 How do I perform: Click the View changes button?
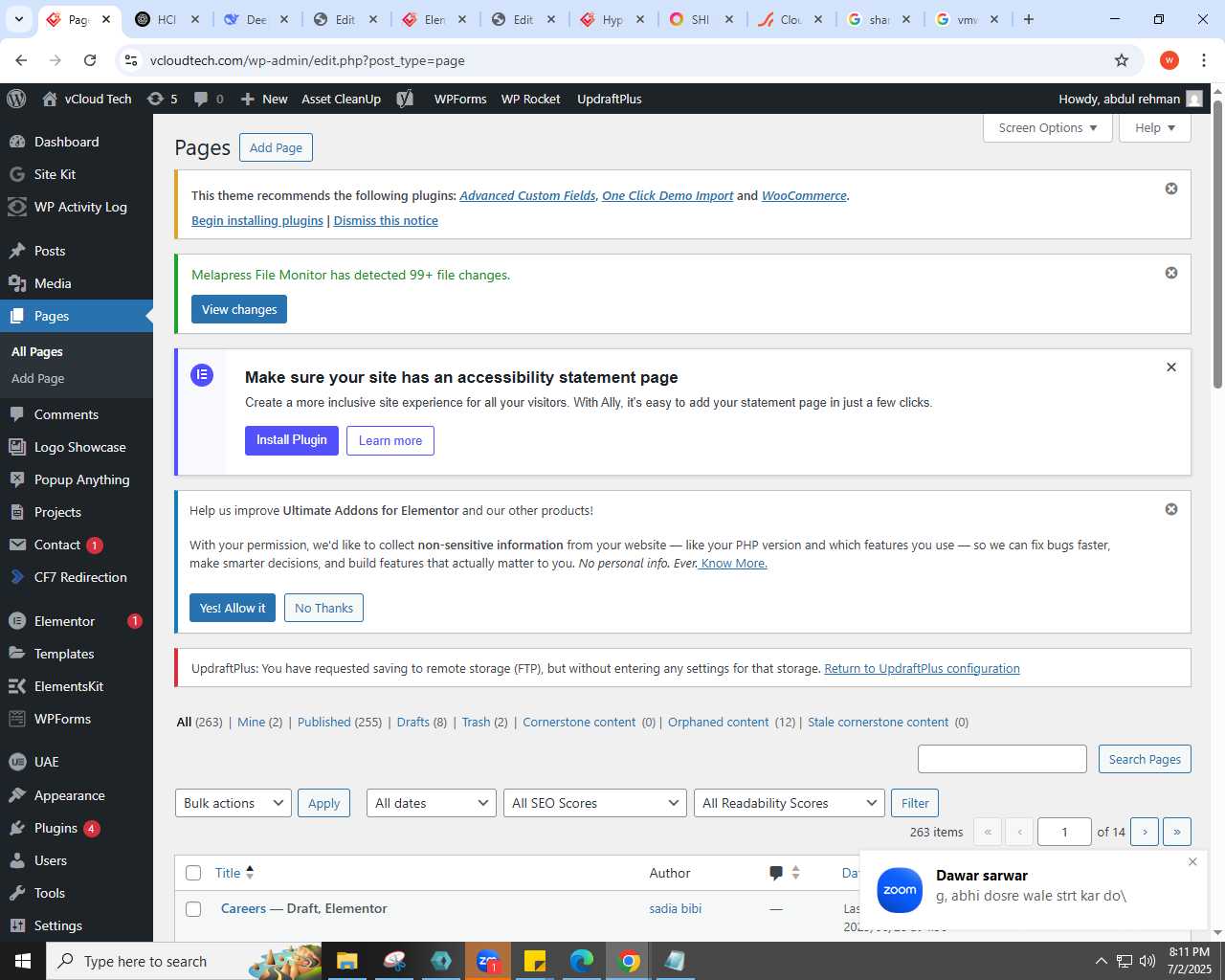(239, 309)
